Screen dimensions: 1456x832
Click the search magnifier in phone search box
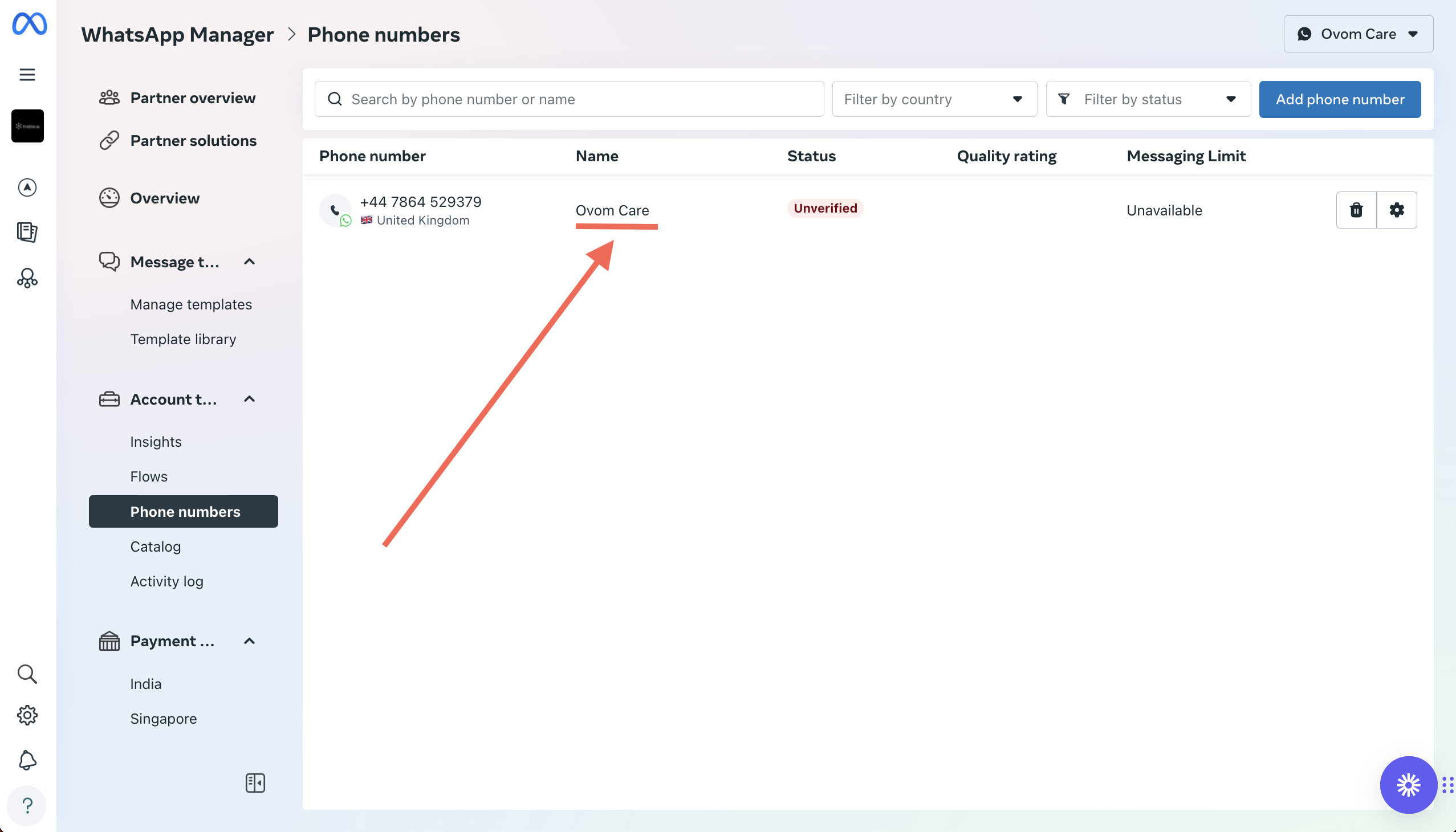335,99
